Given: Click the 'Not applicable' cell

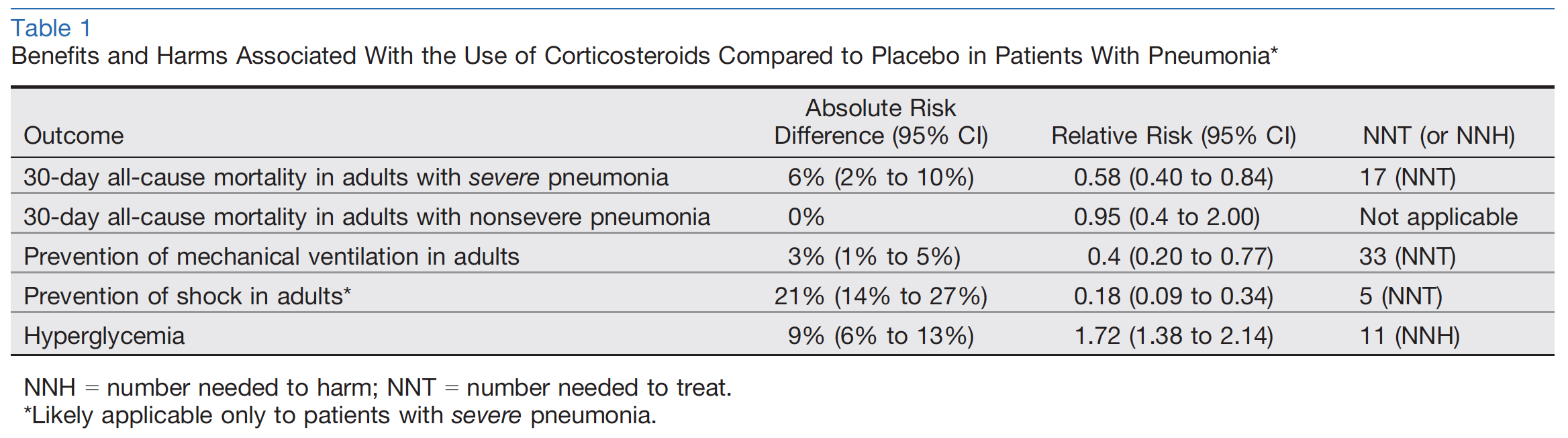Looking at the screenshot, I should coord(1438,217).
